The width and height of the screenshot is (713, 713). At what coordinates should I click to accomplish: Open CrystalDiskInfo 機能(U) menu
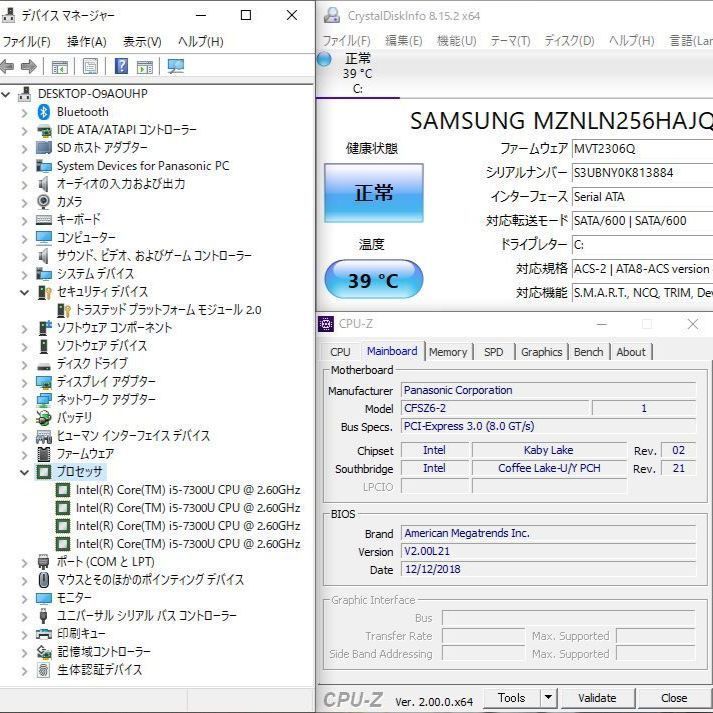(x=457, y=41)
